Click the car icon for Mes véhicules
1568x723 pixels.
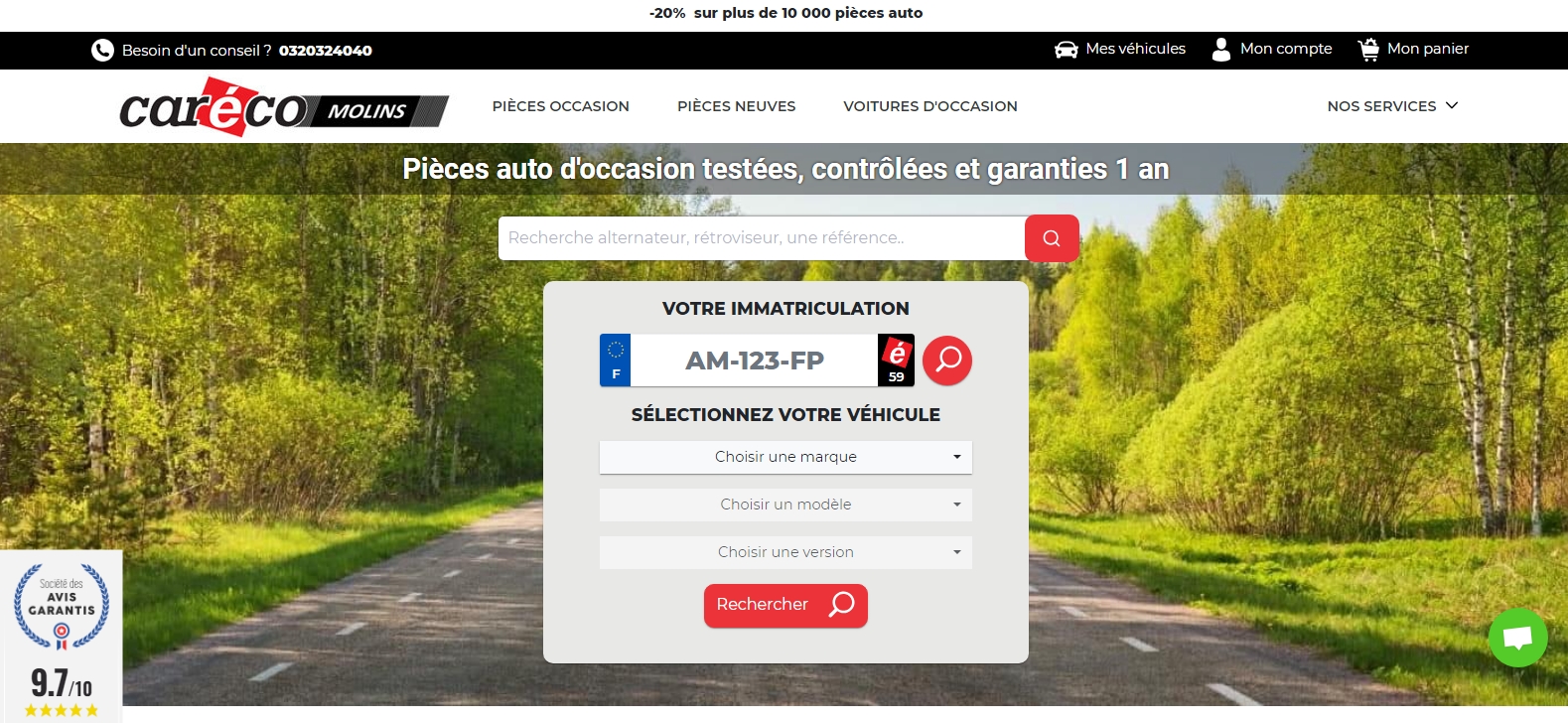[1067, 50]
